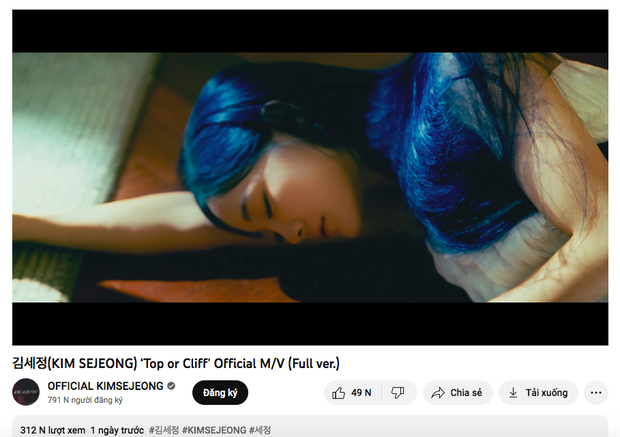Click the 791 N người đăng ký text
Image resolution: width=620 pixels, height=437 pixels.
click(x=85, y=400)
